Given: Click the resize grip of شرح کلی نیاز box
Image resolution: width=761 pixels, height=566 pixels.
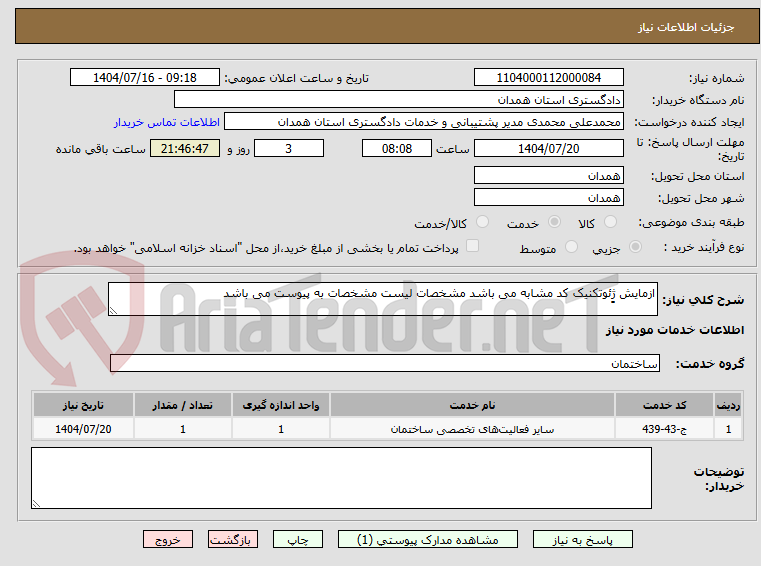Looking at the screenshot, I should click(x=113, y=311).
